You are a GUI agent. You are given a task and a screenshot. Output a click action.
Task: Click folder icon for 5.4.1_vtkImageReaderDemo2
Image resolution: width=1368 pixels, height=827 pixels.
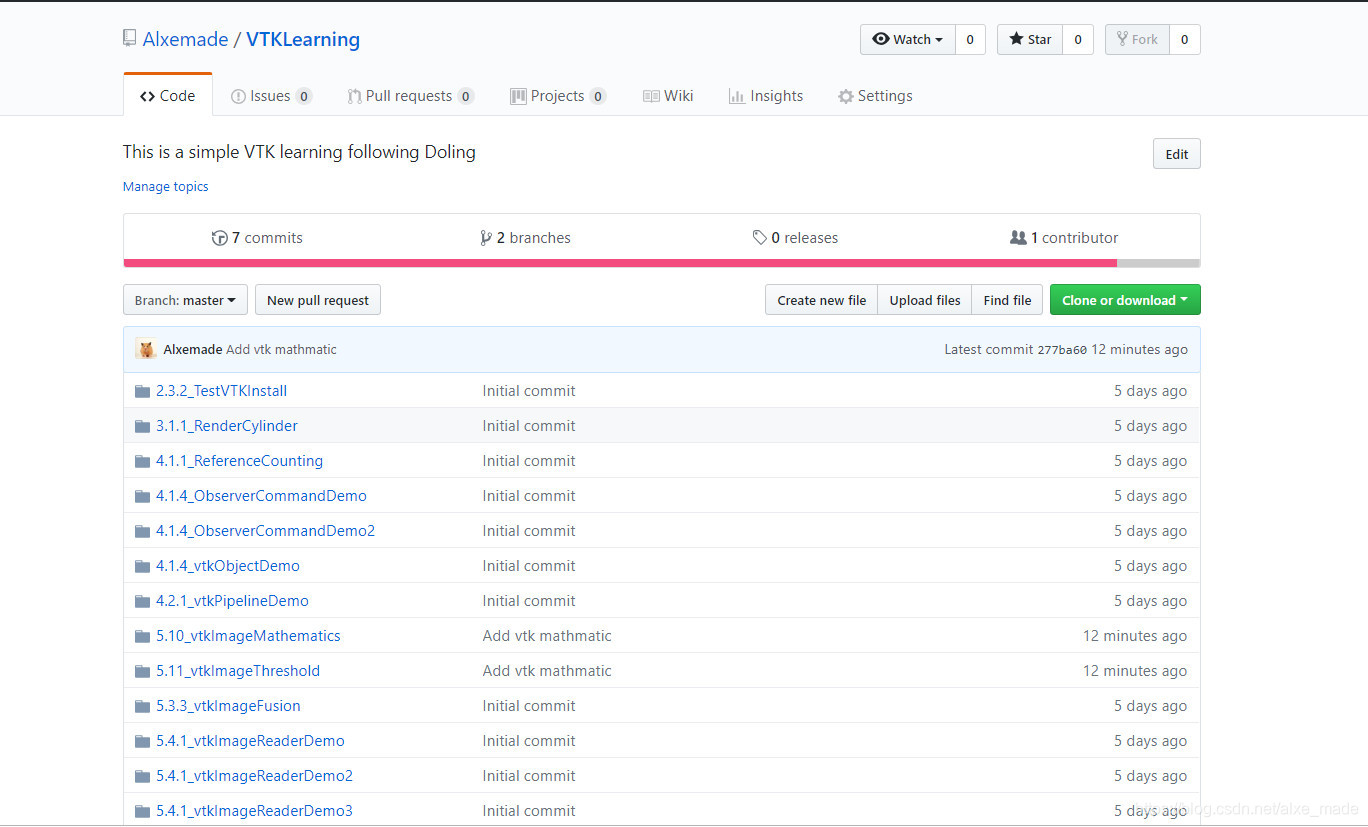[x=142, y=776]
